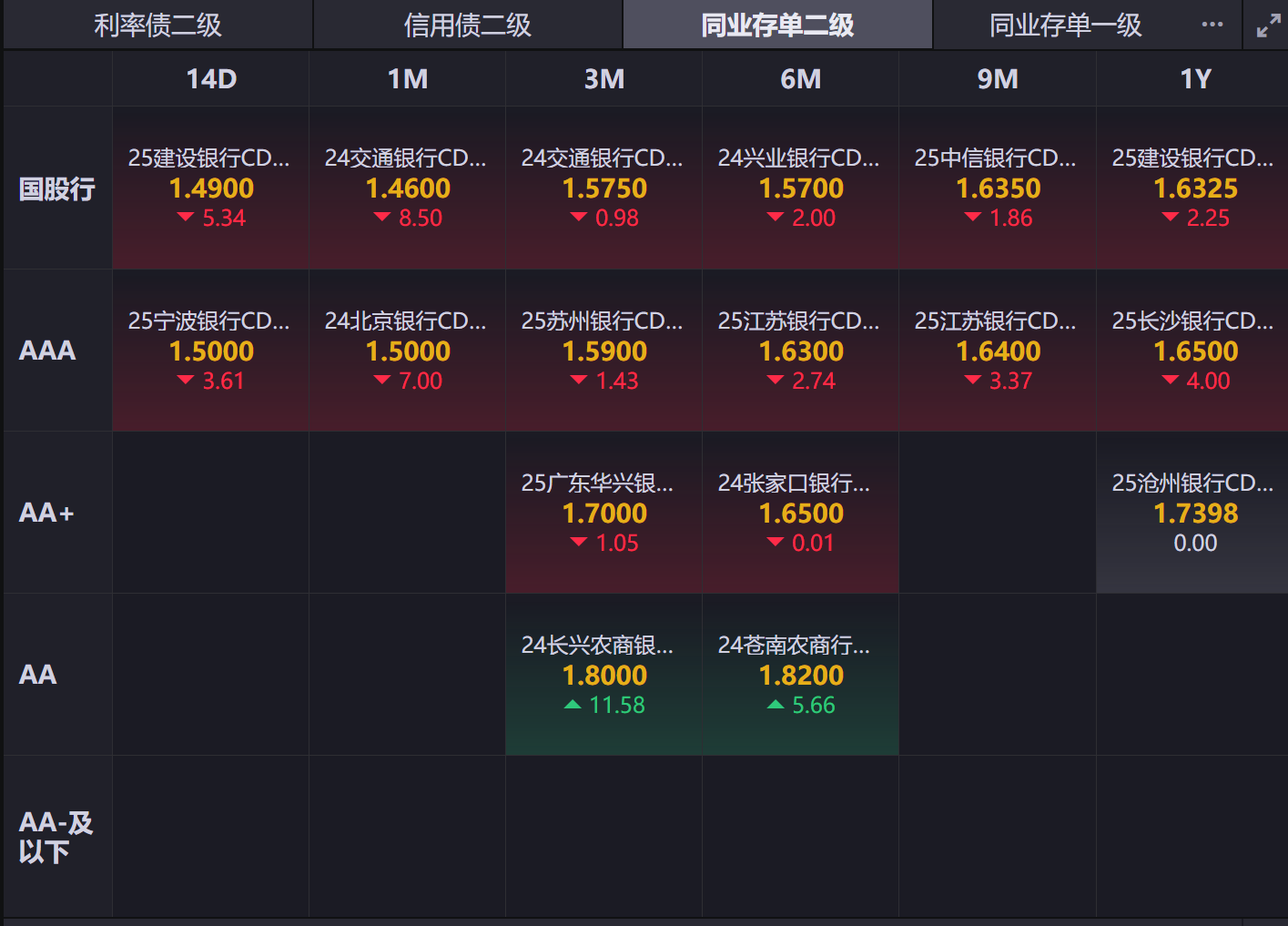Click the 7.00 downward change value

coord(421,381)
